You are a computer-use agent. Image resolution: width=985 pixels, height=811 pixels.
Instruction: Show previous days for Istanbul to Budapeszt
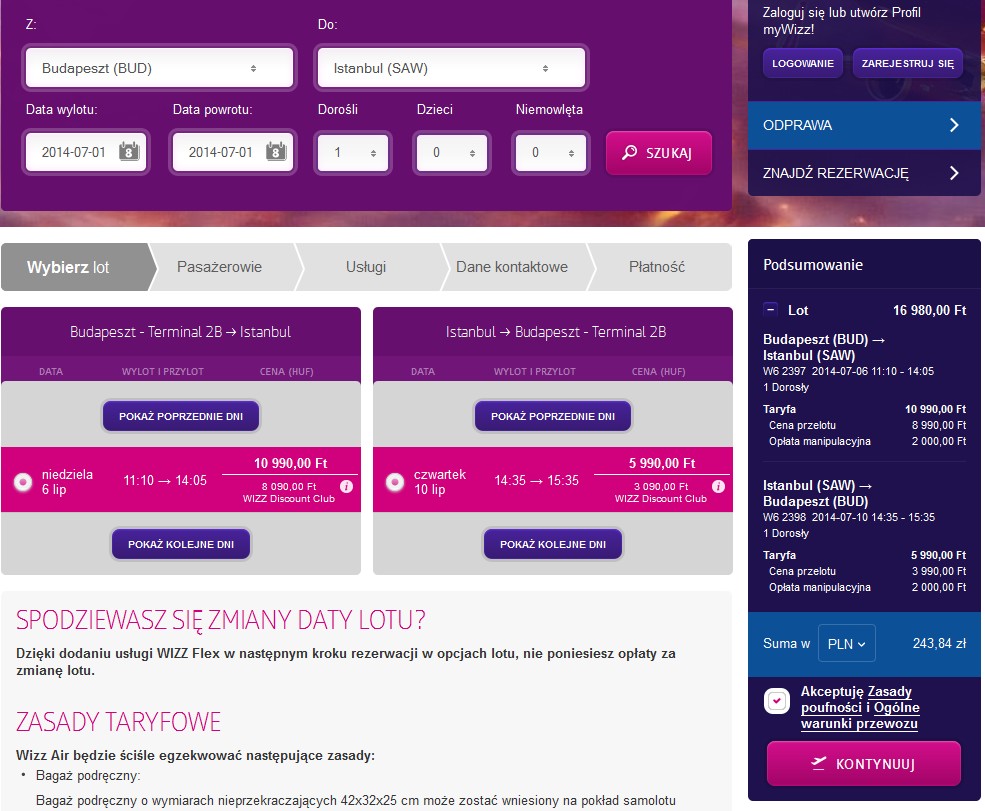553,416
